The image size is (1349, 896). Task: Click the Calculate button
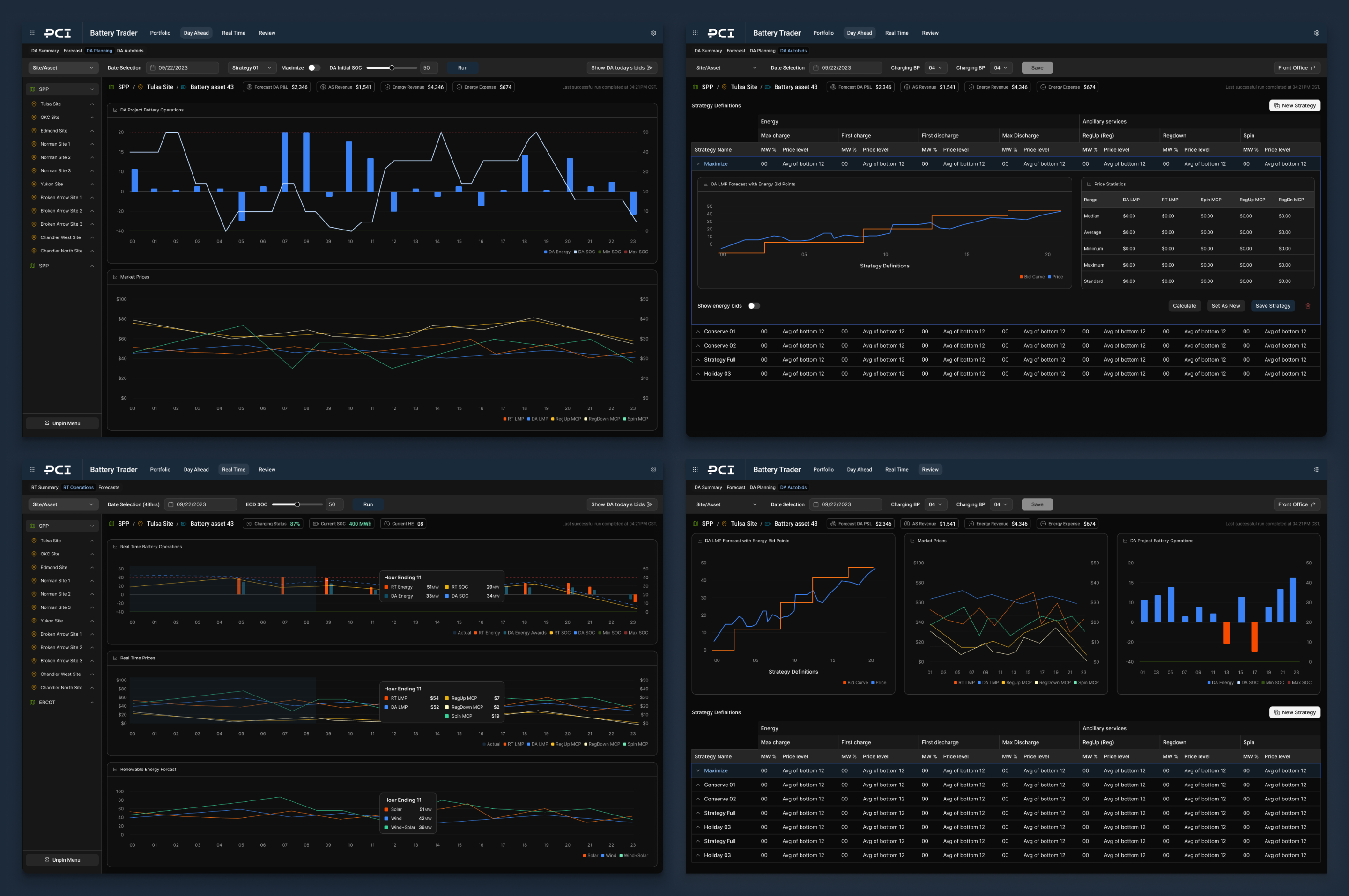(1185, 306)
